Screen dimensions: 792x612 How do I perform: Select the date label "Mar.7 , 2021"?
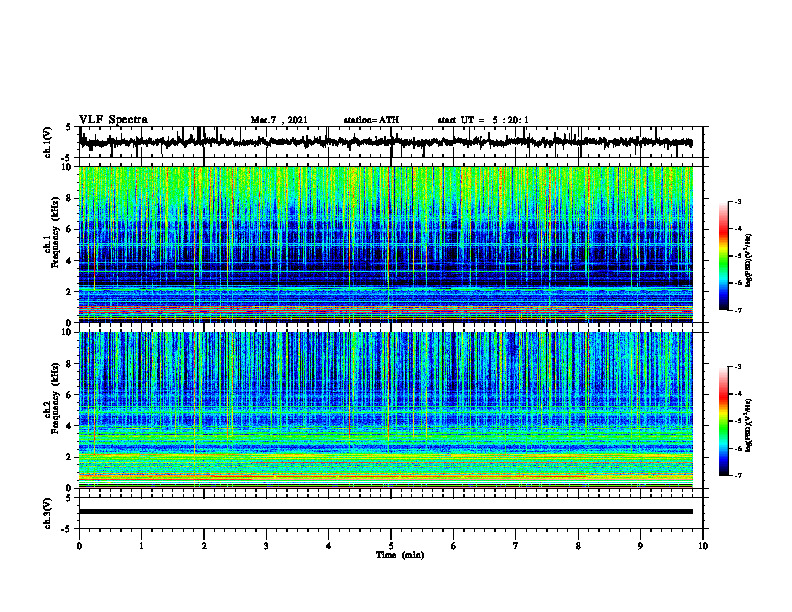[x=279, y=120]
